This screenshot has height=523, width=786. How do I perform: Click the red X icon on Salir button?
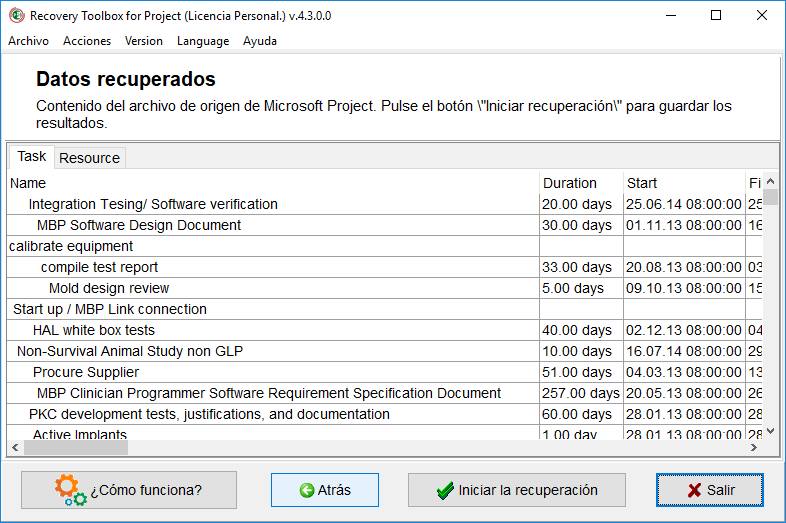(x=694, y=490)
